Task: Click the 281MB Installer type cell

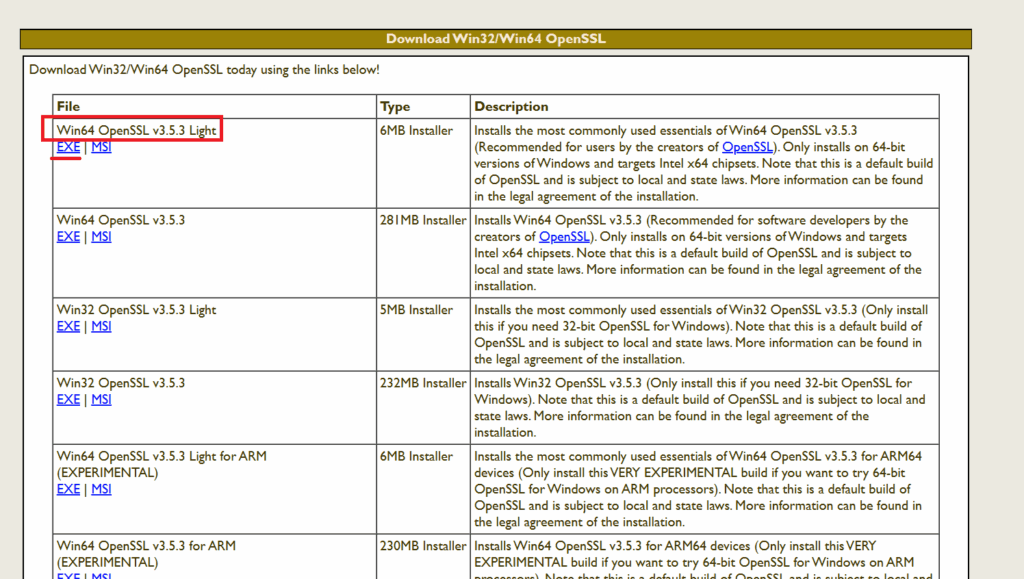Action: pyautogui.click(x=423, y=220)
